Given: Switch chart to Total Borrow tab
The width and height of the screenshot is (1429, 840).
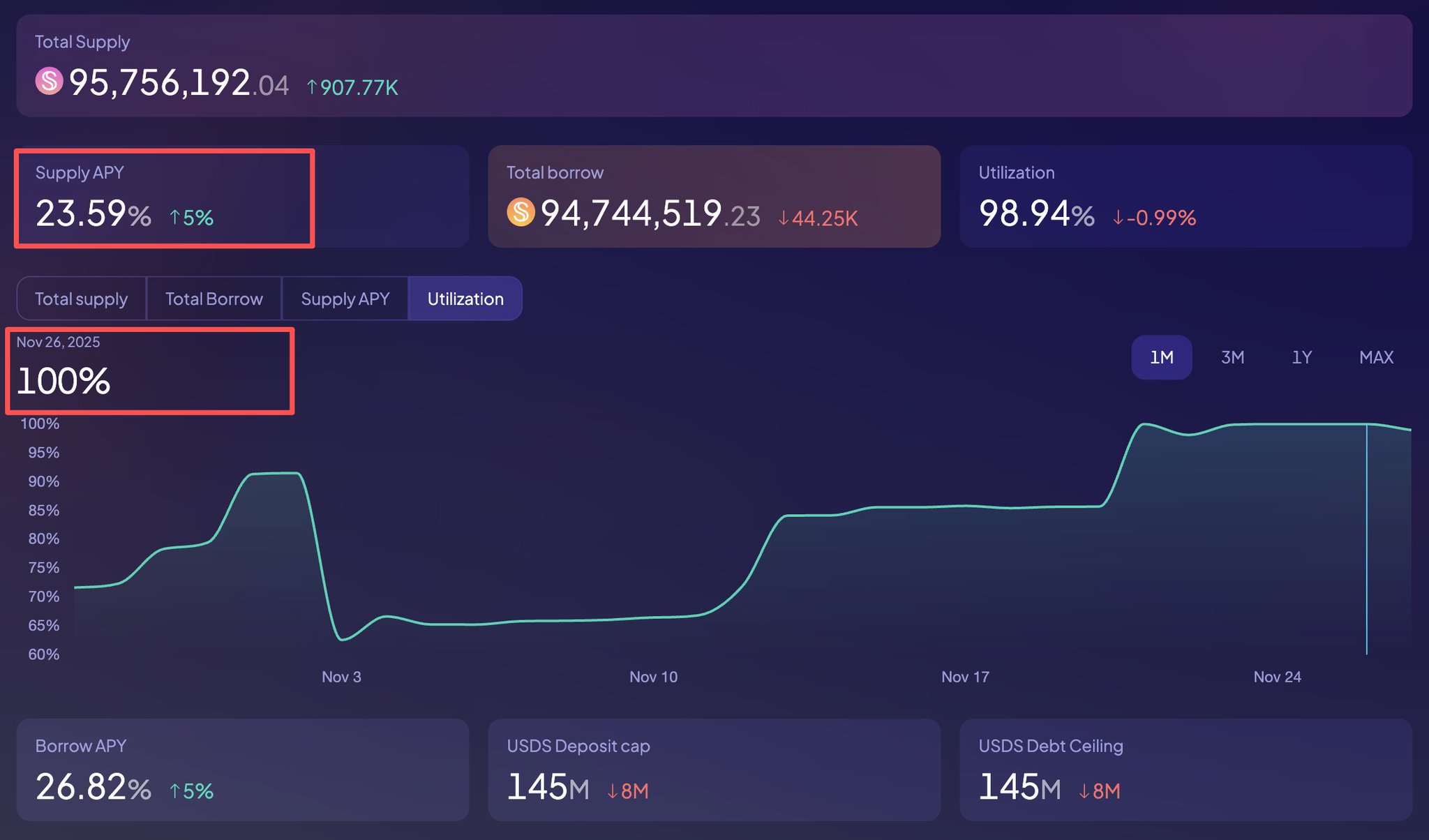Looking at the screenshot, I should [x=214, y=299].
